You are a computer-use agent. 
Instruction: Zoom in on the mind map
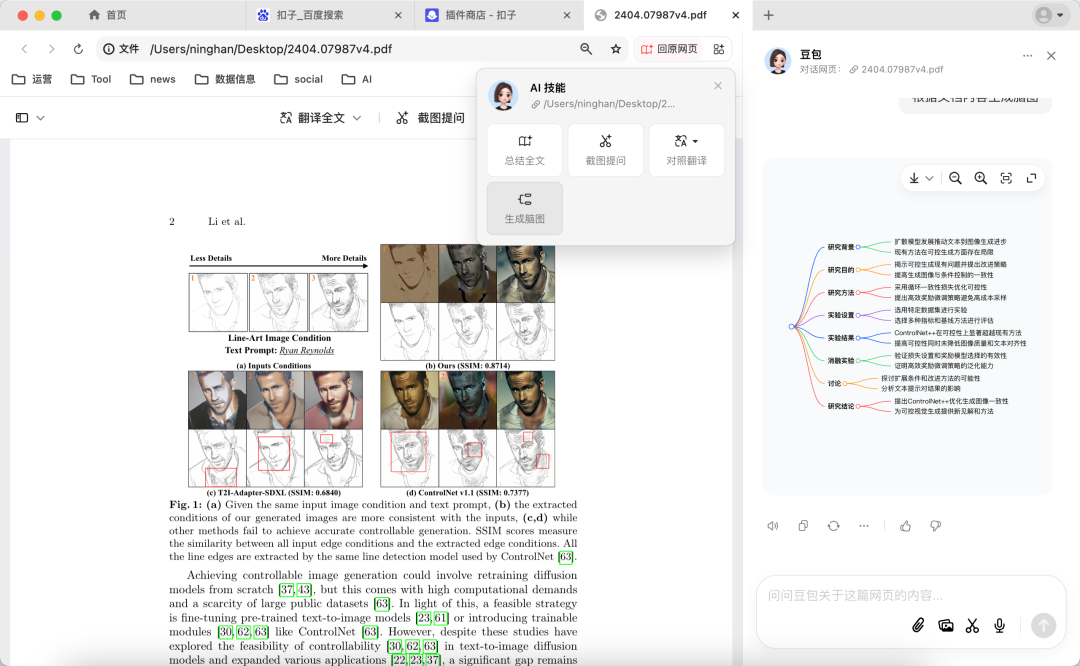[x=981, y=177]
